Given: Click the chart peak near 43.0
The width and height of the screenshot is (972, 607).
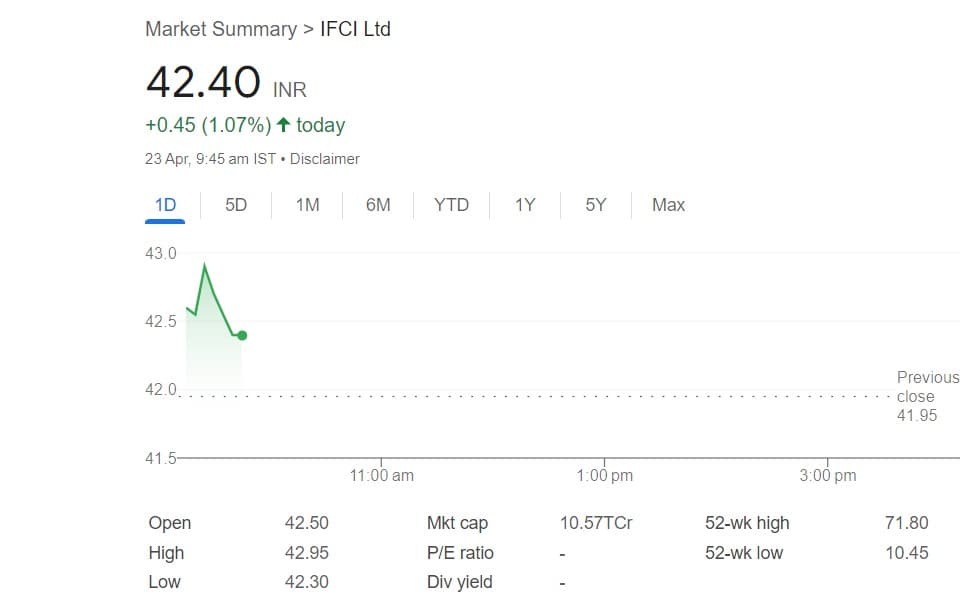Looking at the screenshot, I should (x=205, y=265).
